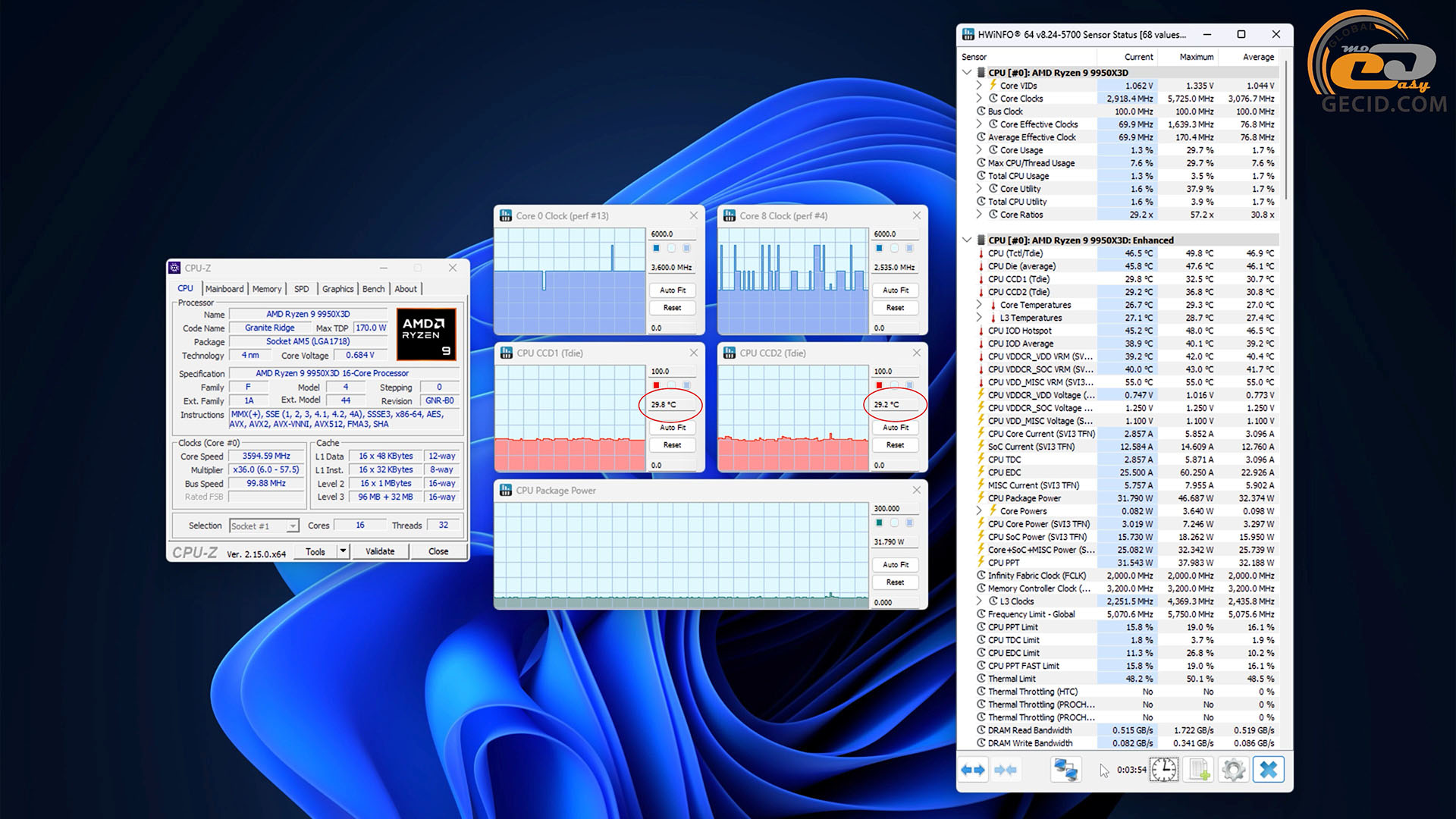Edit the 300.000 maximum field in CPU Package Power graph

click(x=896, y=509)
